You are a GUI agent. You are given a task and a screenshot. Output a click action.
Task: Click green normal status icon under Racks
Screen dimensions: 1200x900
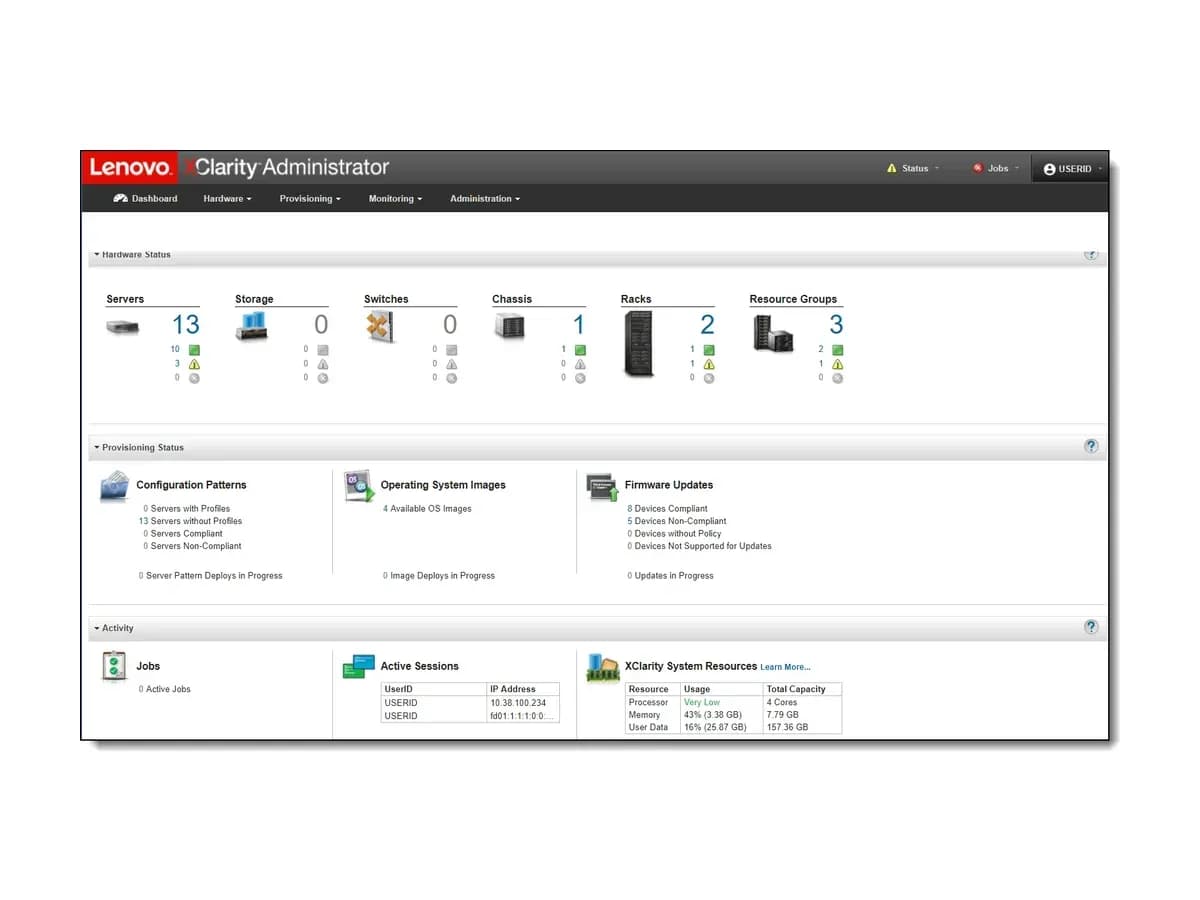pyautogui.click(x=709, y=350)
